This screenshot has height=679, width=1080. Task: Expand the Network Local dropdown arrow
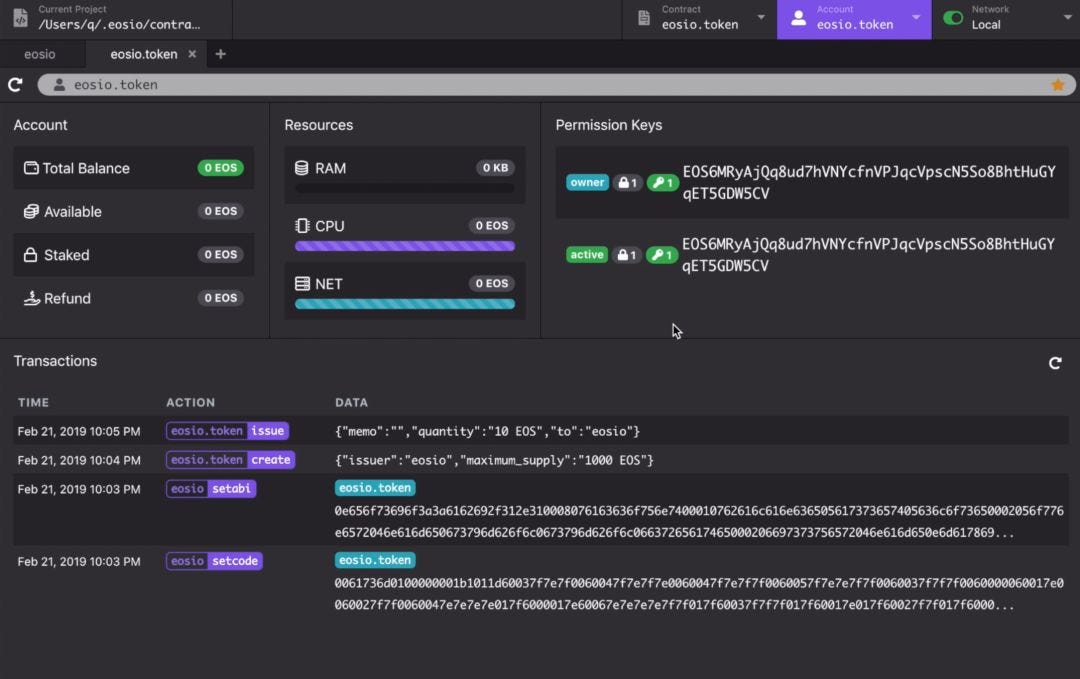pyautogui.click(x=1068, y=17)
